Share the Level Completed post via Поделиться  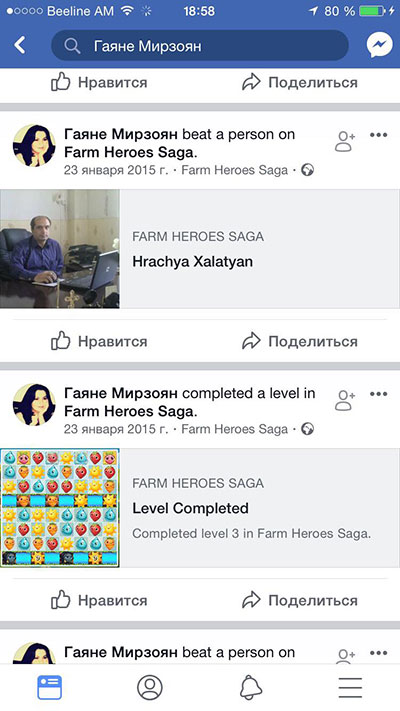pos(300,600)
